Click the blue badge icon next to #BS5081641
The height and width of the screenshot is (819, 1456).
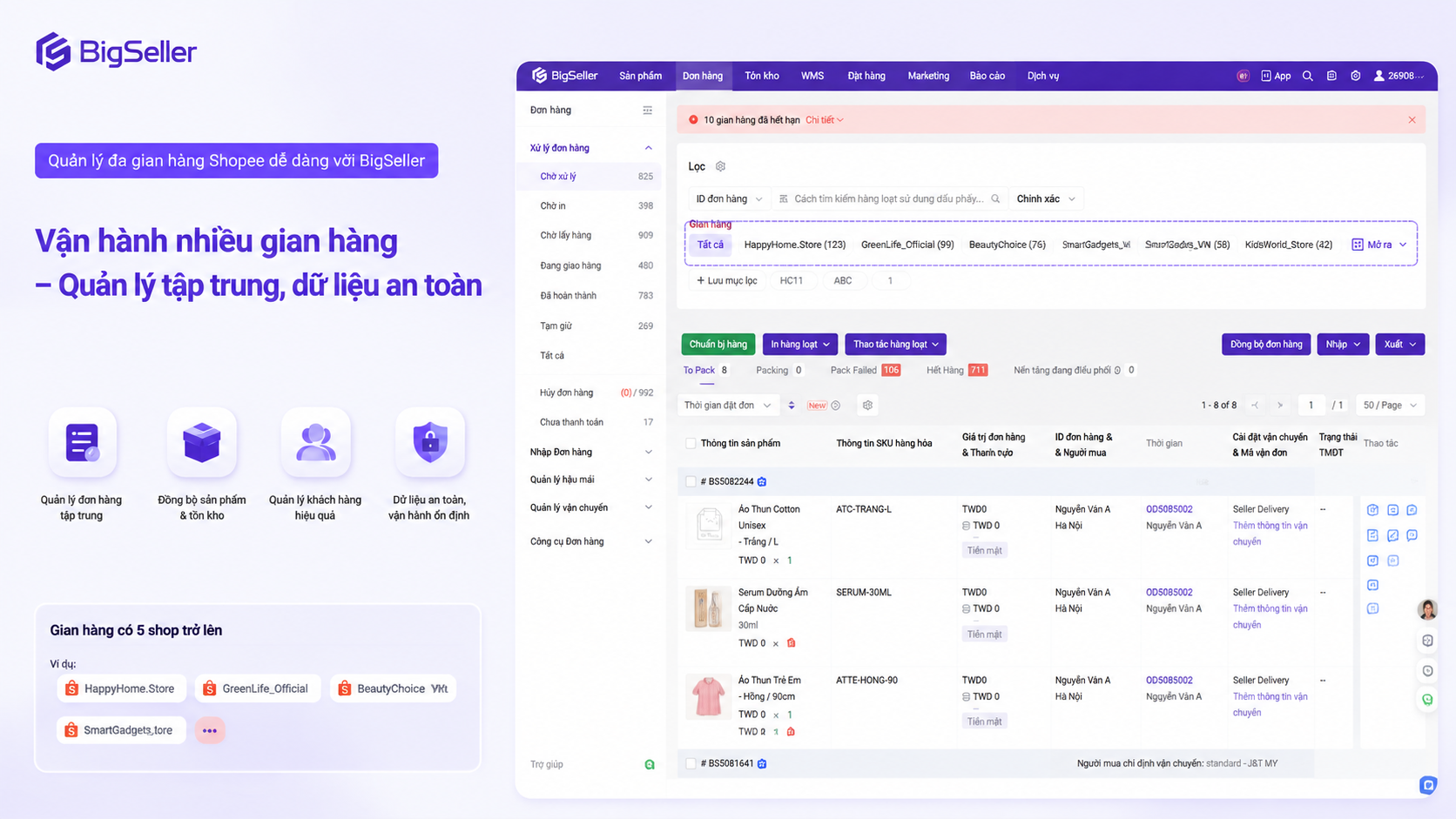[762, 763]
